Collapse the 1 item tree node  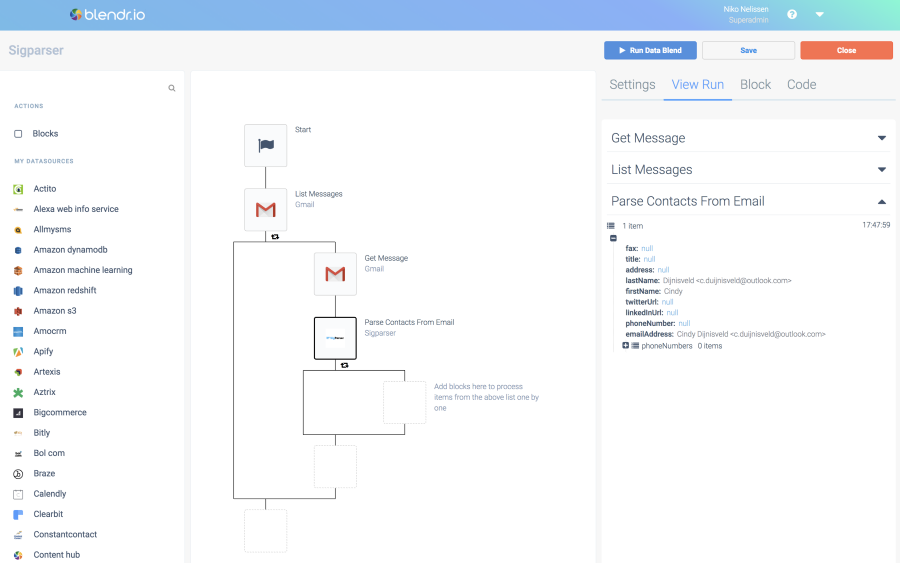613,238
